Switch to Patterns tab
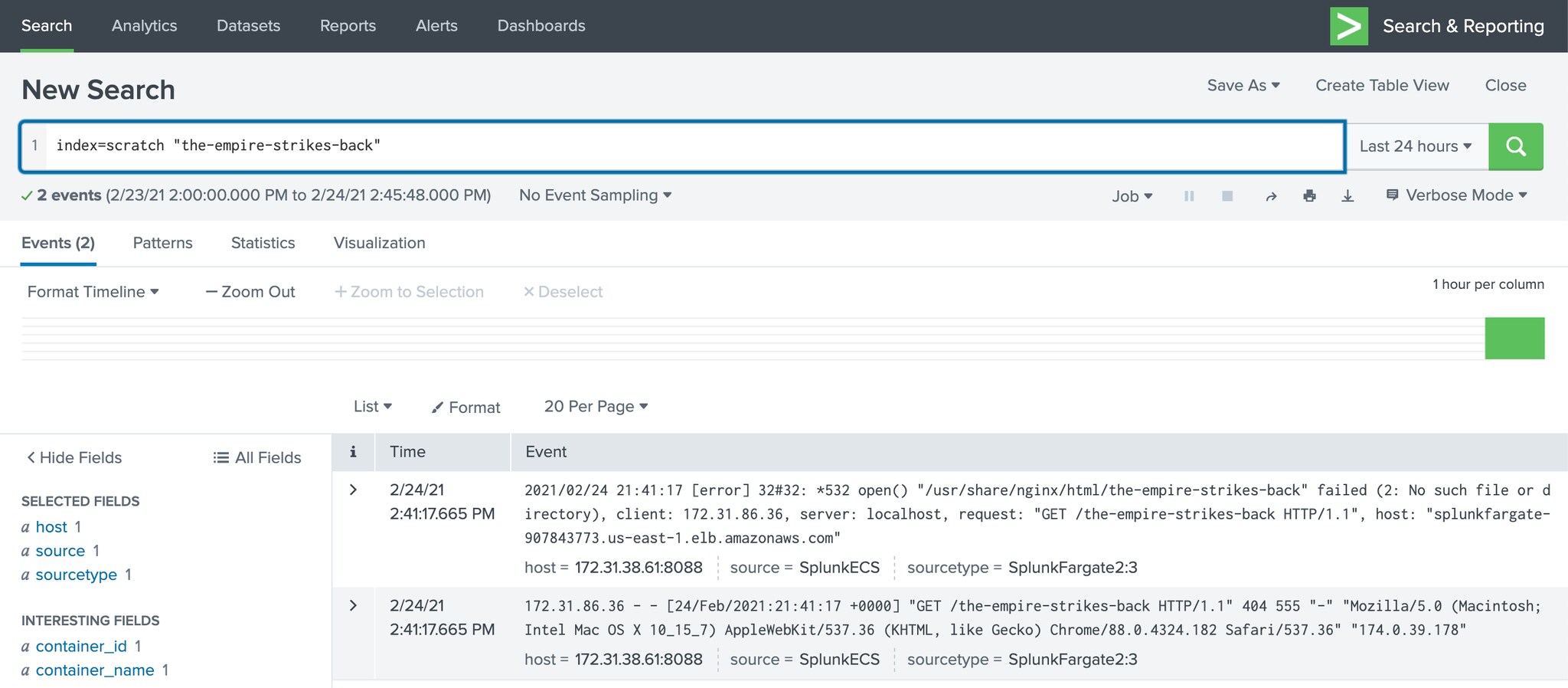This screenshot has width=1568, height=688. click(x=162, y=244)
